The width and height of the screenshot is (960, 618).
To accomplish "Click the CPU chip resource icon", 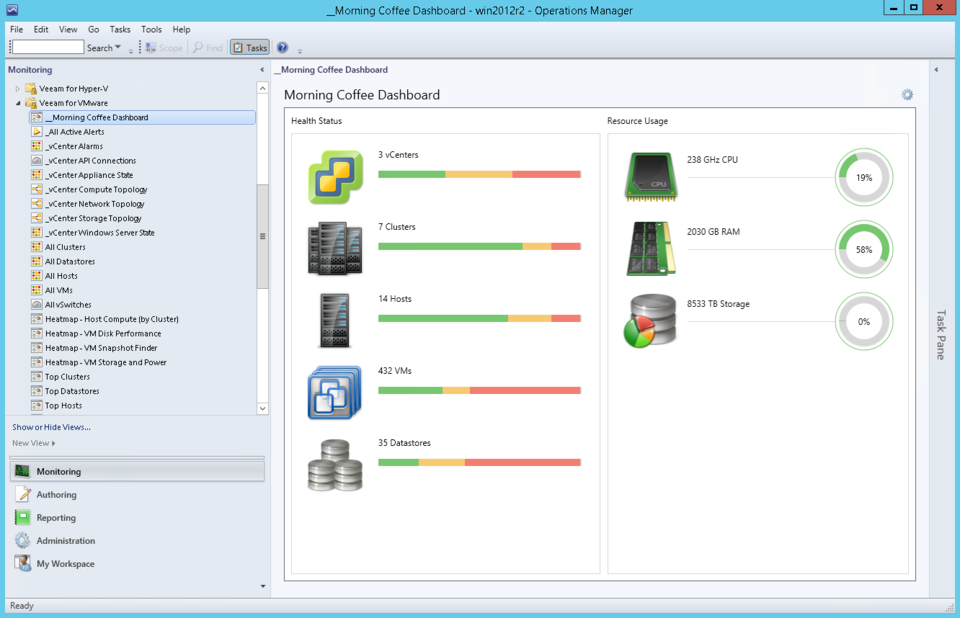I will click(x=651, y=177).
